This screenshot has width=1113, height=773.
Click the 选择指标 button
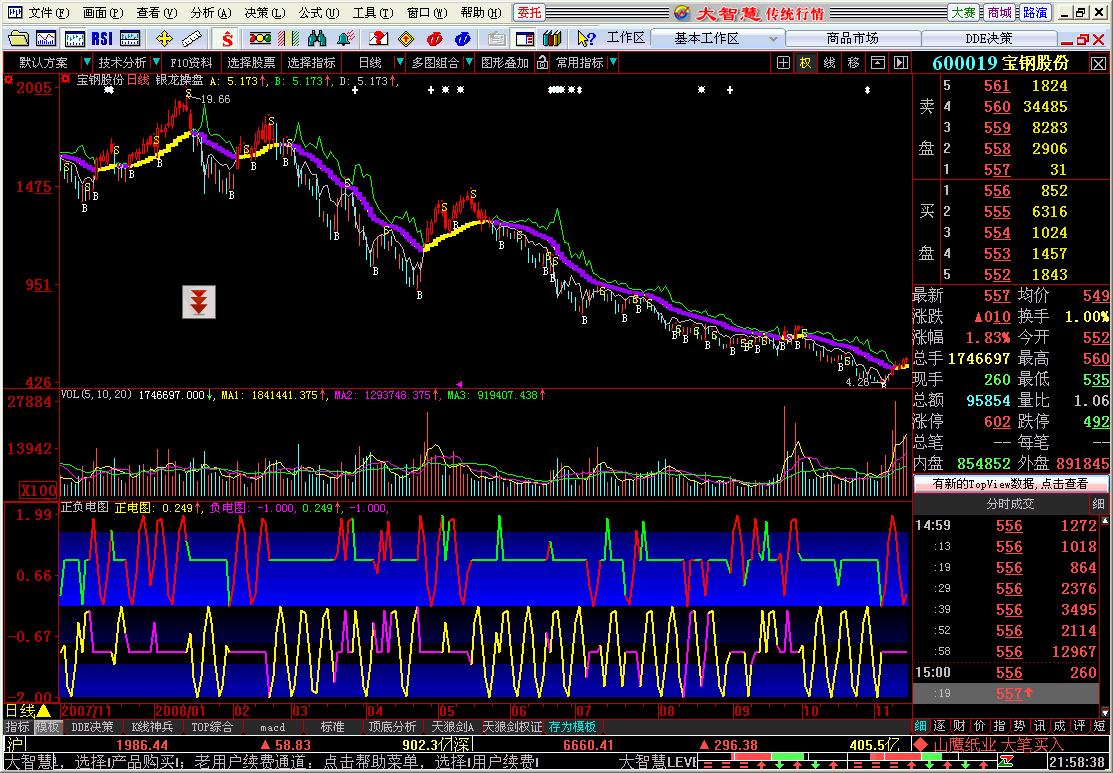tap(311, 62)
